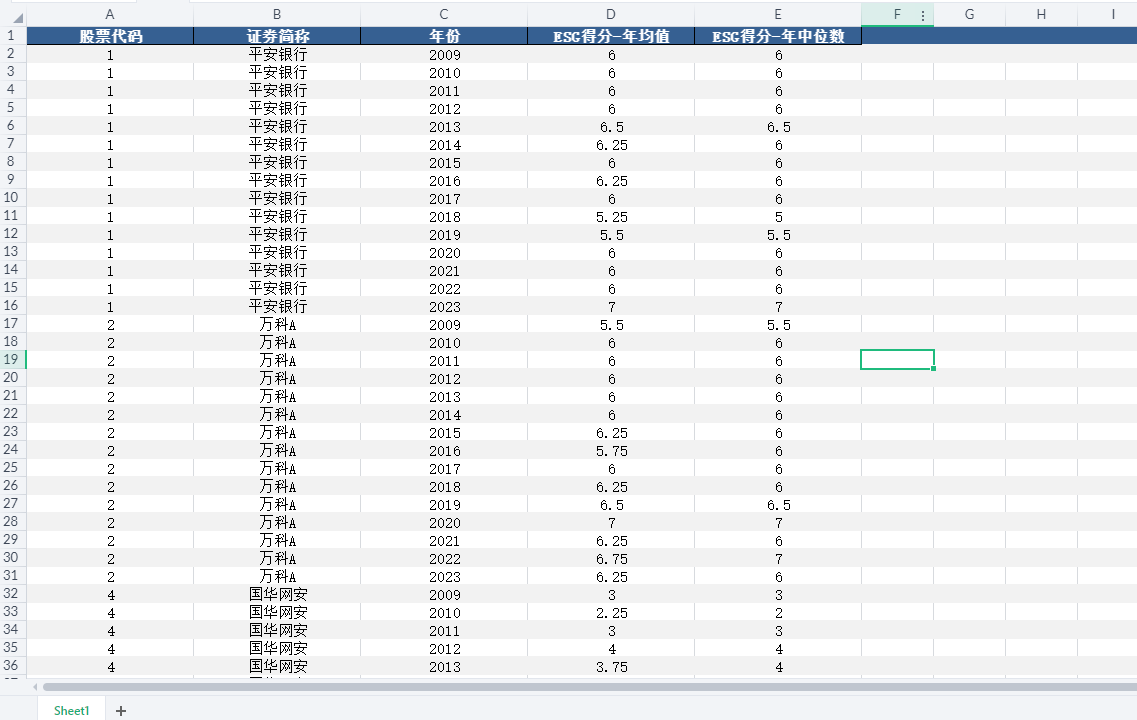
Task: Select column E header
Action: pos(778,15)
